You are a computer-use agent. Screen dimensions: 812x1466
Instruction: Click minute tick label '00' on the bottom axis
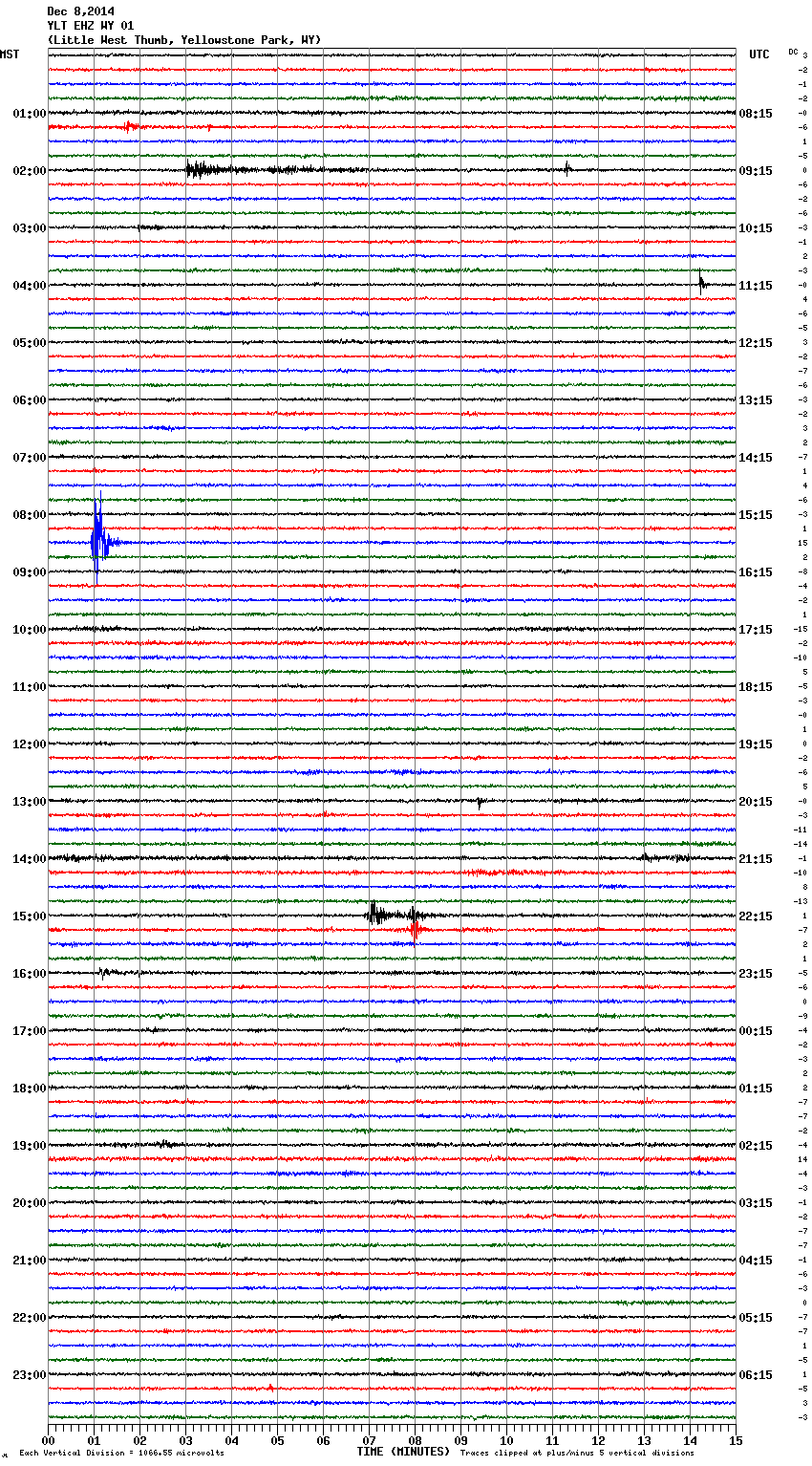click(48, 1440)
